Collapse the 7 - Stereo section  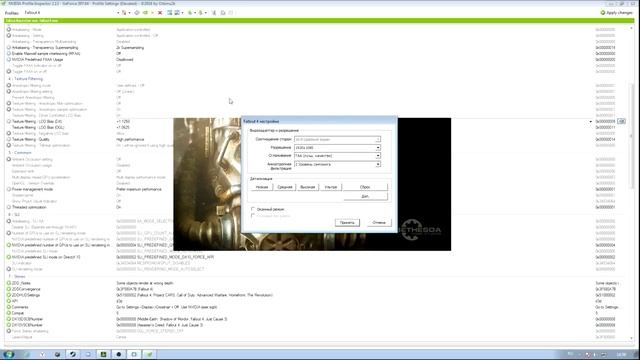9,276
